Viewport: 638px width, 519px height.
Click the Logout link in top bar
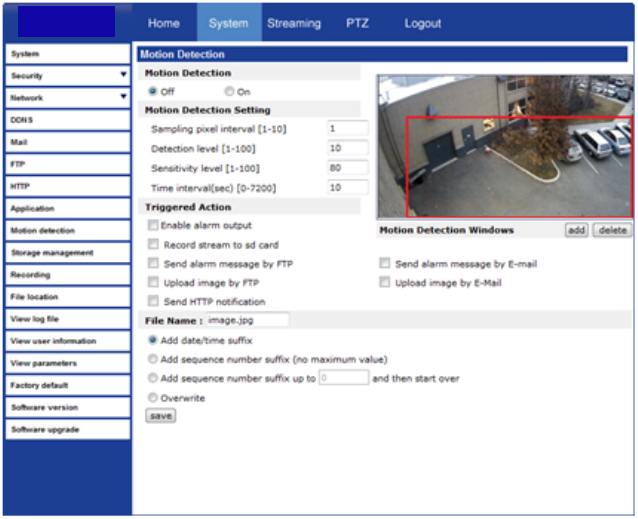tap(423, 23)
